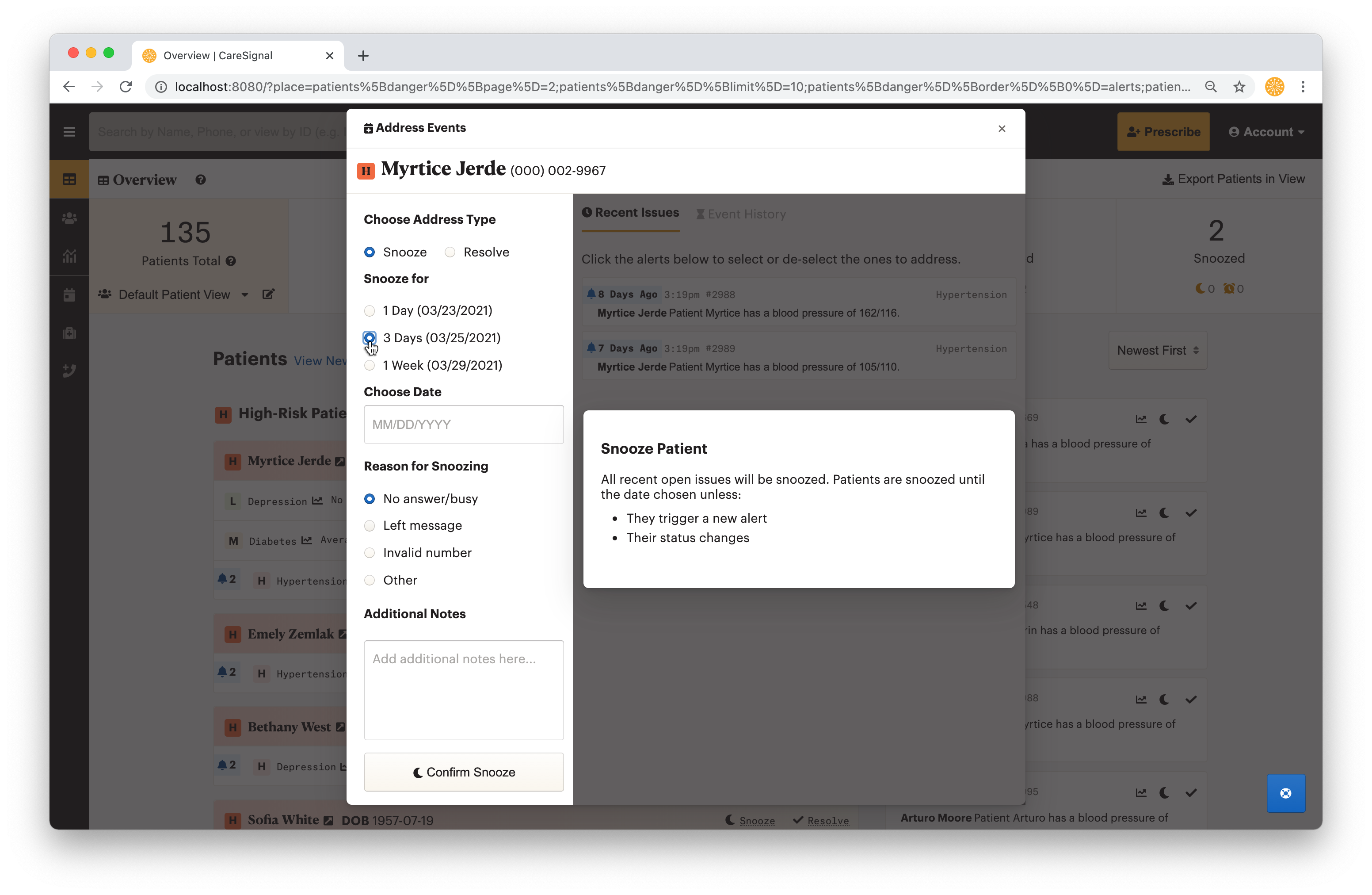Click the browser address bar URL
The width and height of the screenshot is (1372, 895).
pyautogui.click(x=682, y=87)
